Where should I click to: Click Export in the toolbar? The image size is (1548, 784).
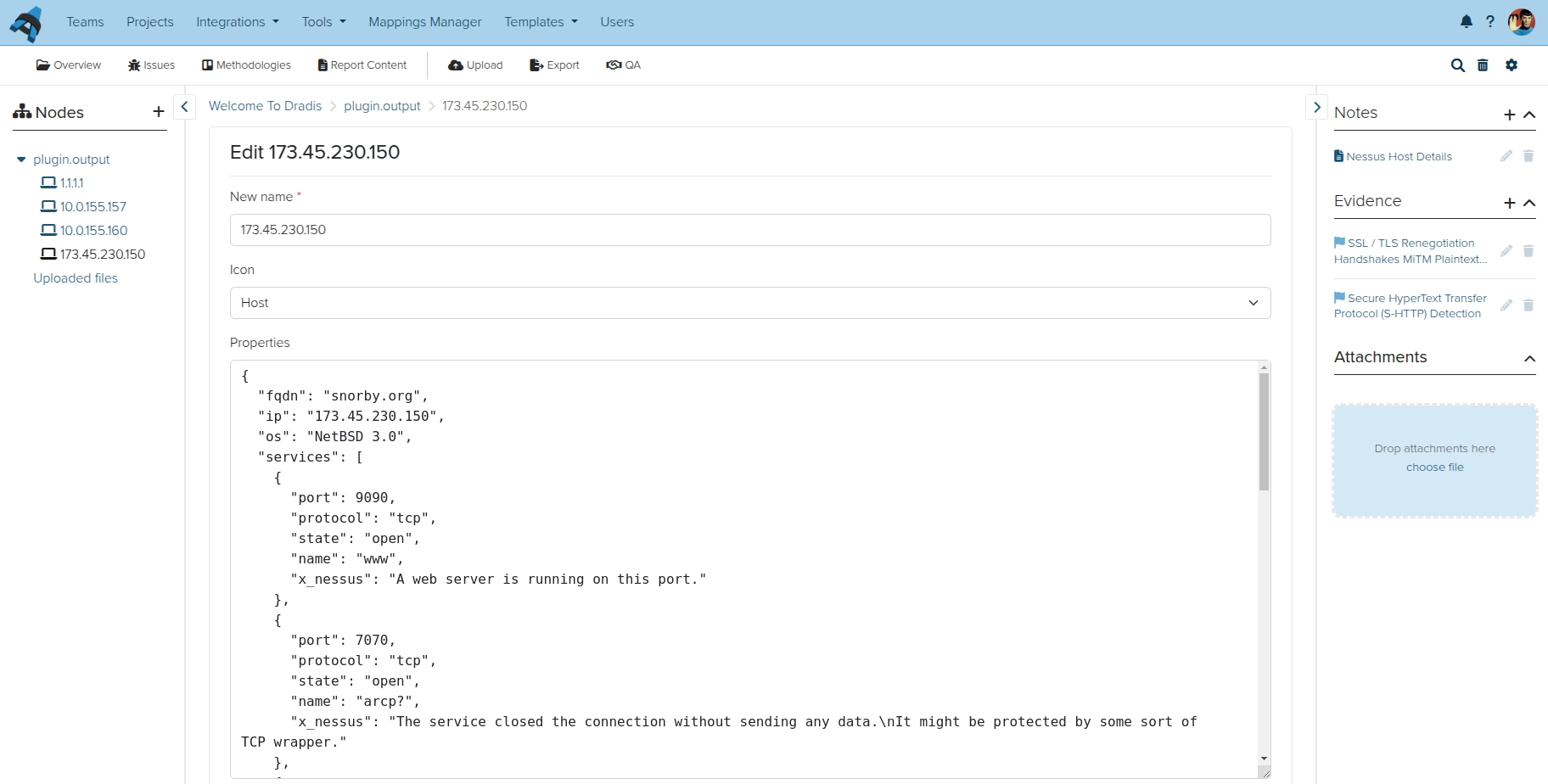click(x=554, y=65)
